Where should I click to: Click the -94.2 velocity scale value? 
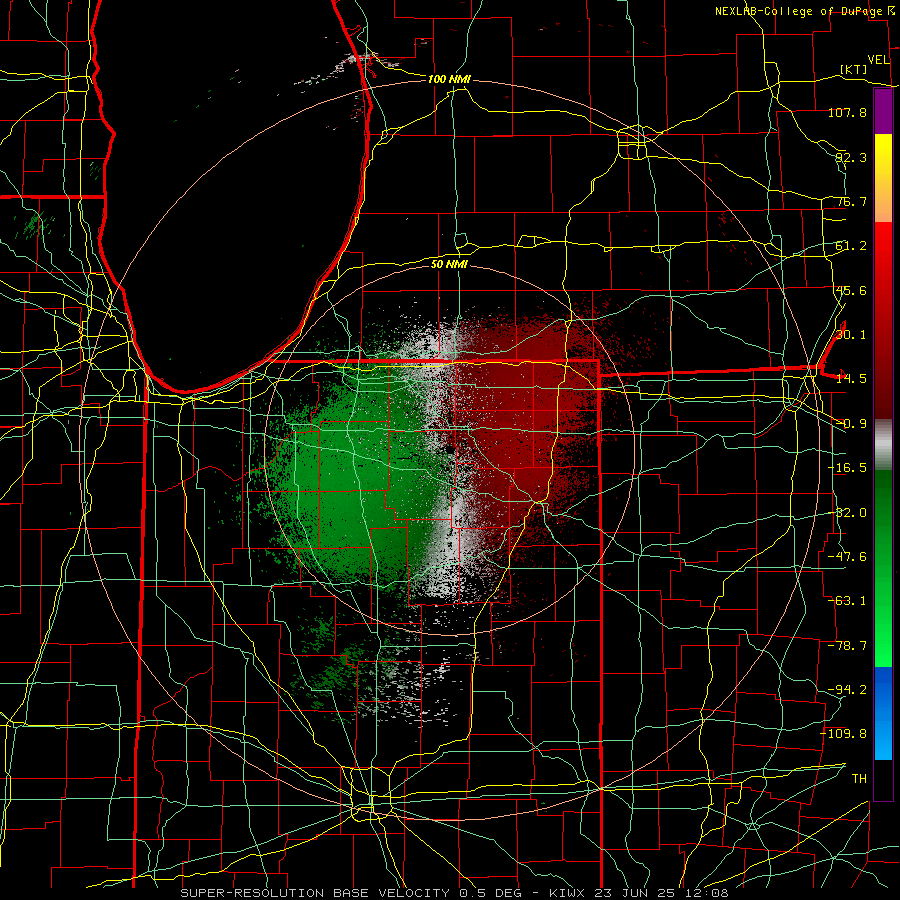point(847,690)
